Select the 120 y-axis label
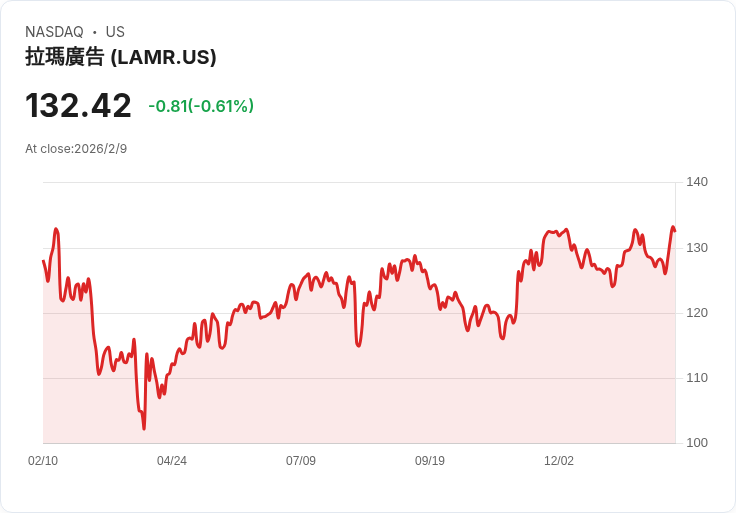The width and height of the screenshot is (736, 513). click(x=697, y=313)
